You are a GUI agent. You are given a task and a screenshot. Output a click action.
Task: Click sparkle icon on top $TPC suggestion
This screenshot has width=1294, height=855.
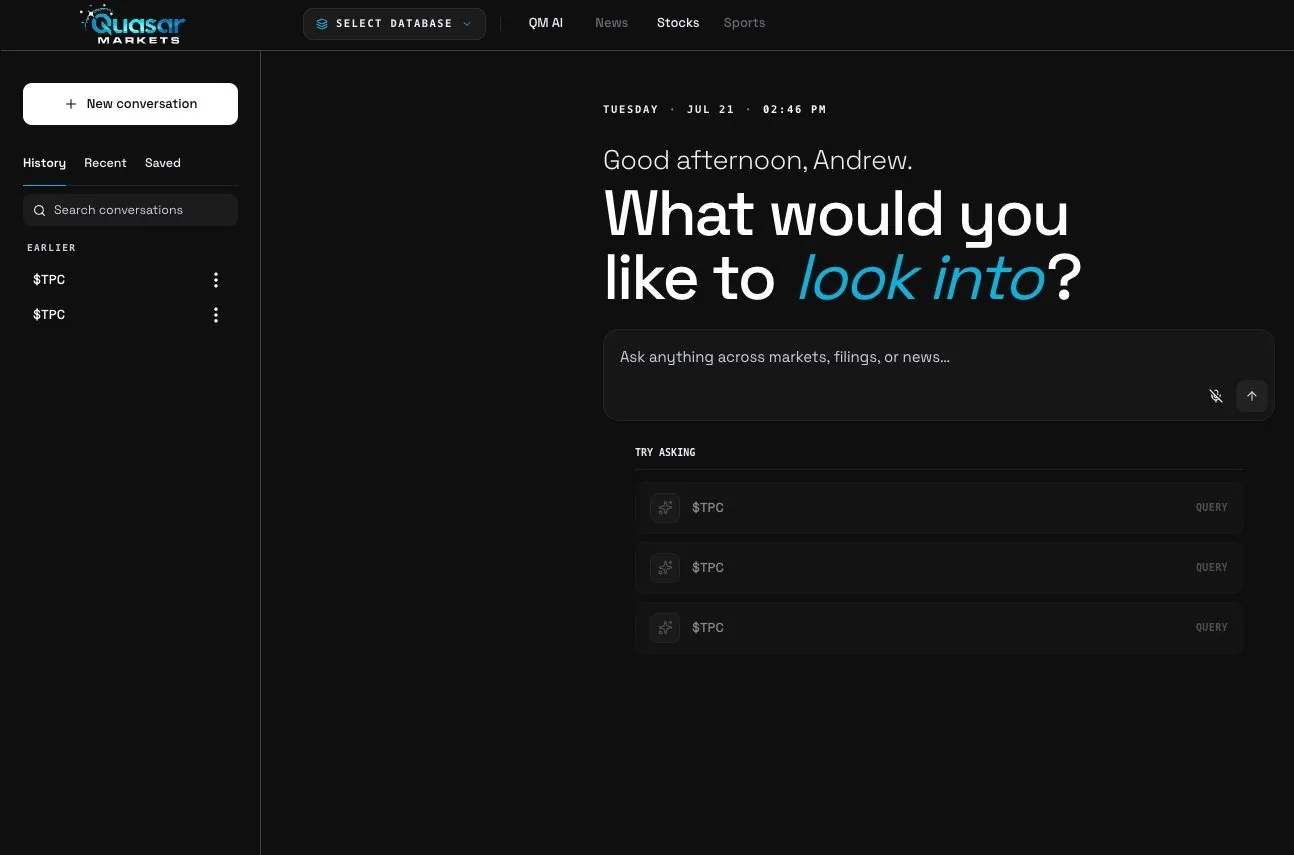(665, 508)
